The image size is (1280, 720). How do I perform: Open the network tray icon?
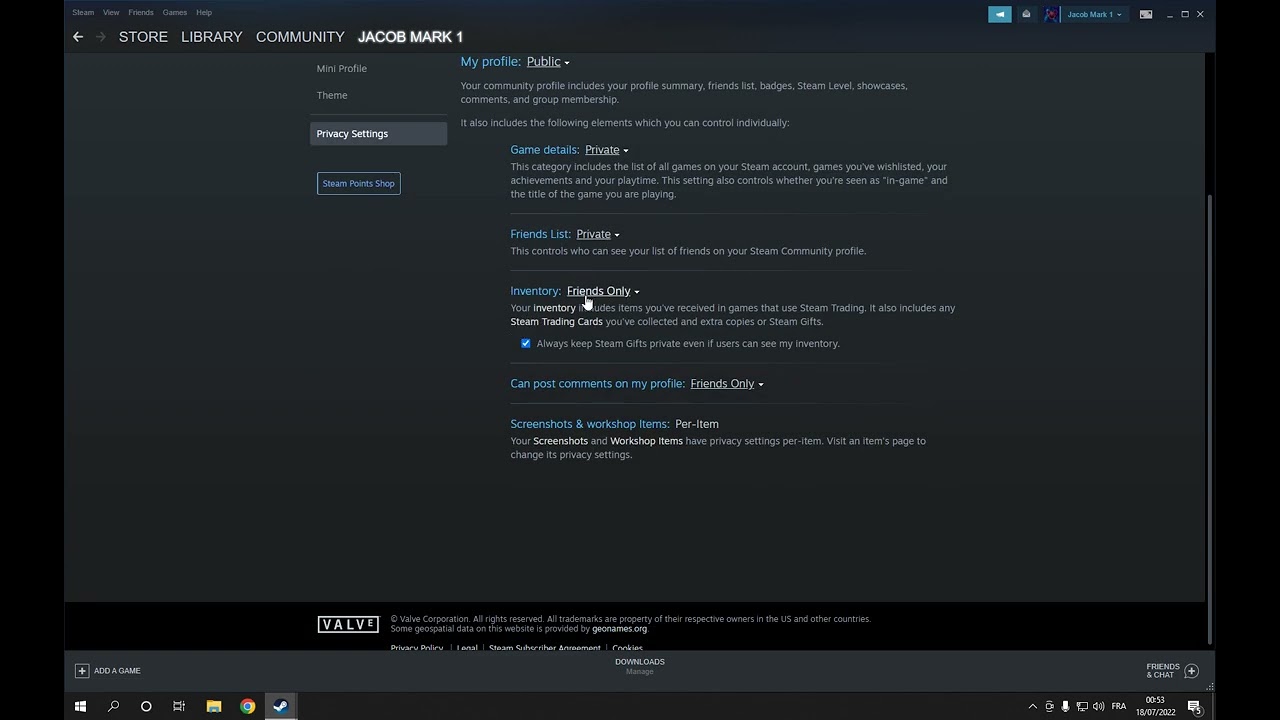pyautogui.click(x=1082, y=707)
